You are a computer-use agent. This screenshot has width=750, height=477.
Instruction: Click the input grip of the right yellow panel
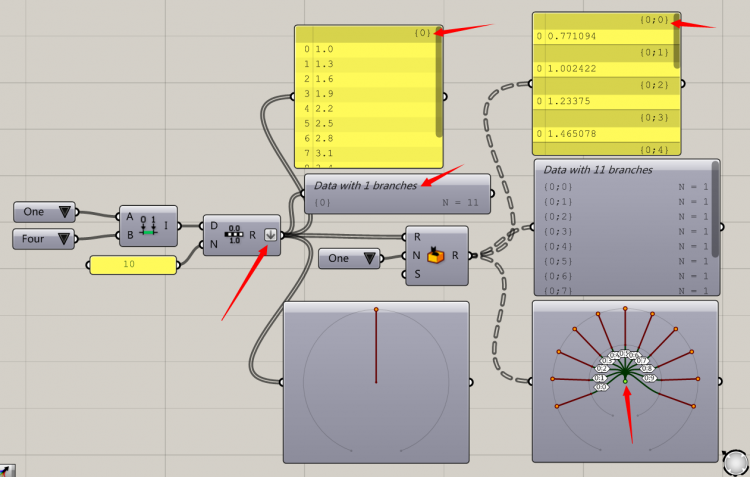coord(530,84)
